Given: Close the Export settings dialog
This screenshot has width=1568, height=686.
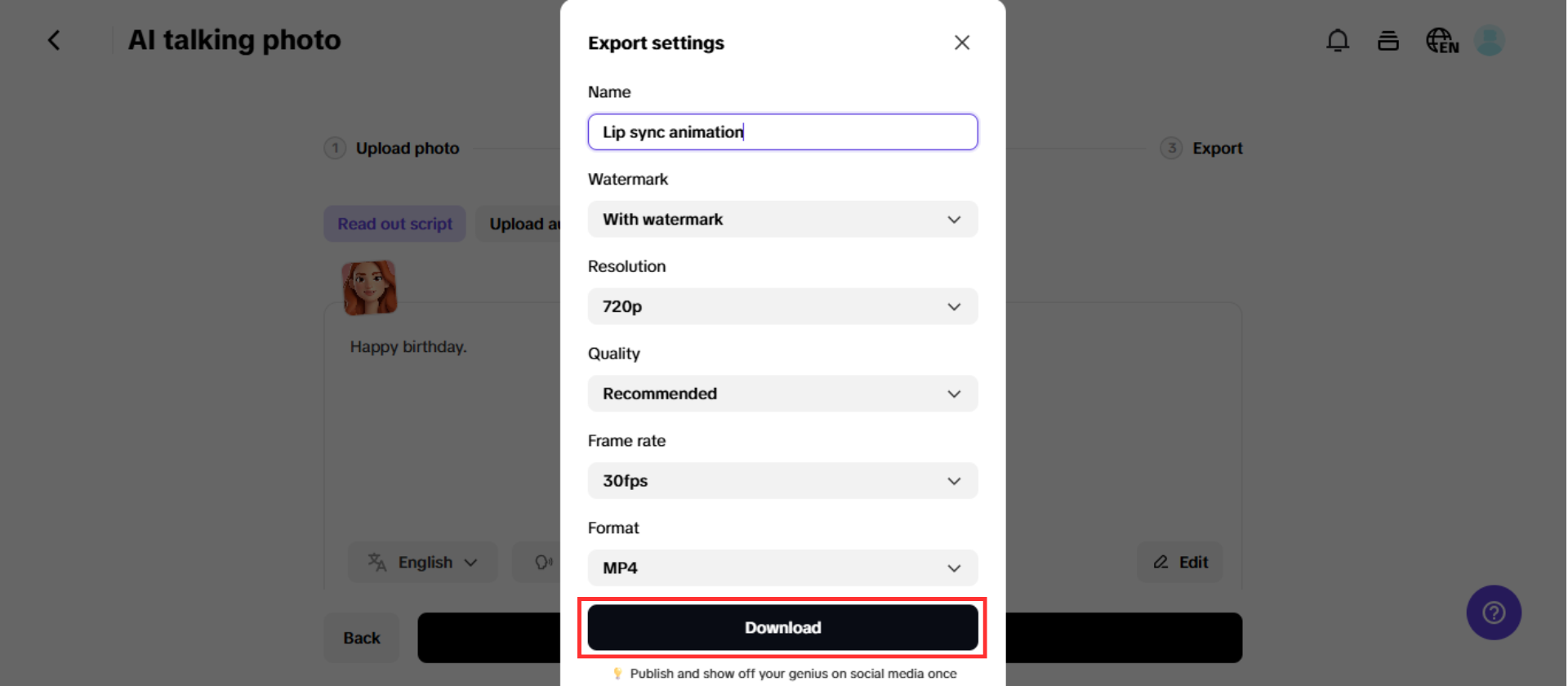Looking at the screenshot, I should tap(961, 42).
